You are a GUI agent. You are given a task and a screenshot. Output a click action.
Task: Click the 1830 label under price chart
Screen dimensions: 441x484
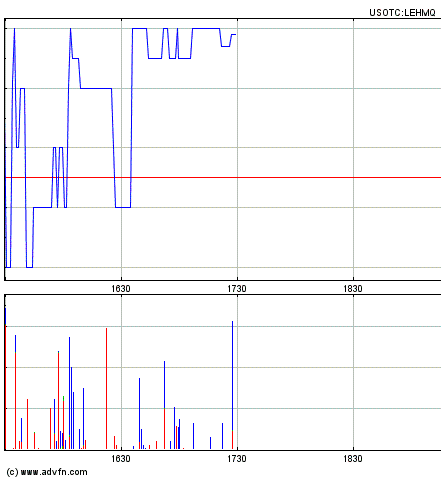[x=353, y=288]
